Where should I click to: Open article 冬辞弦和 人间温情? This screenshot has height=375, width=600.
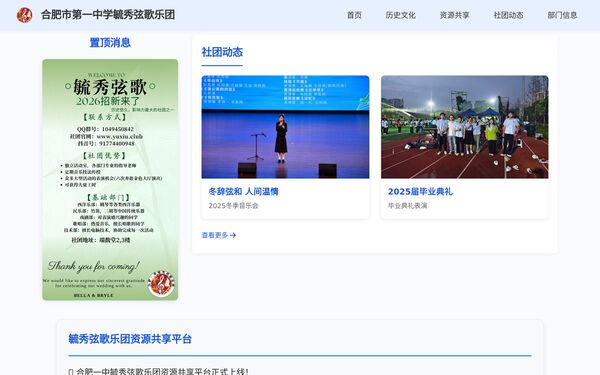point(243,191)
